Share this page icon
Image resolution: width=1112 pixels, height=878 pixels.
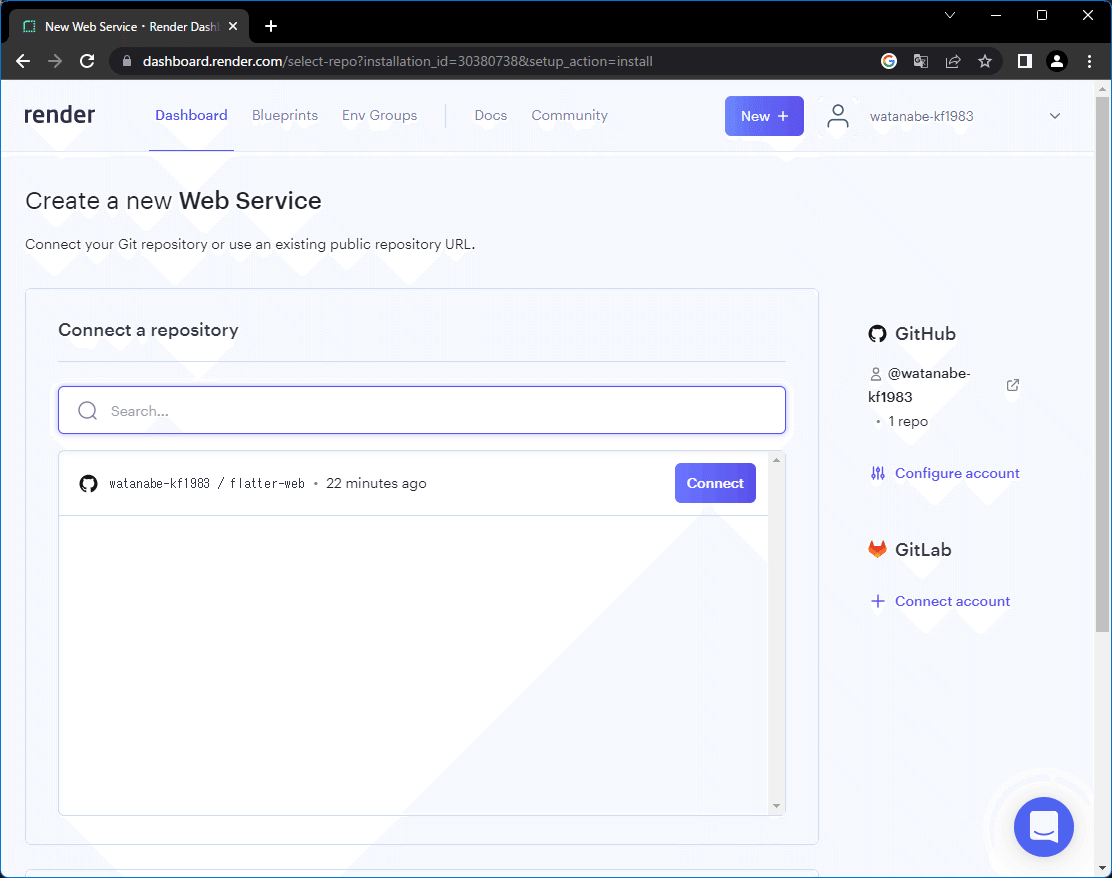click(x=952, y=61)
